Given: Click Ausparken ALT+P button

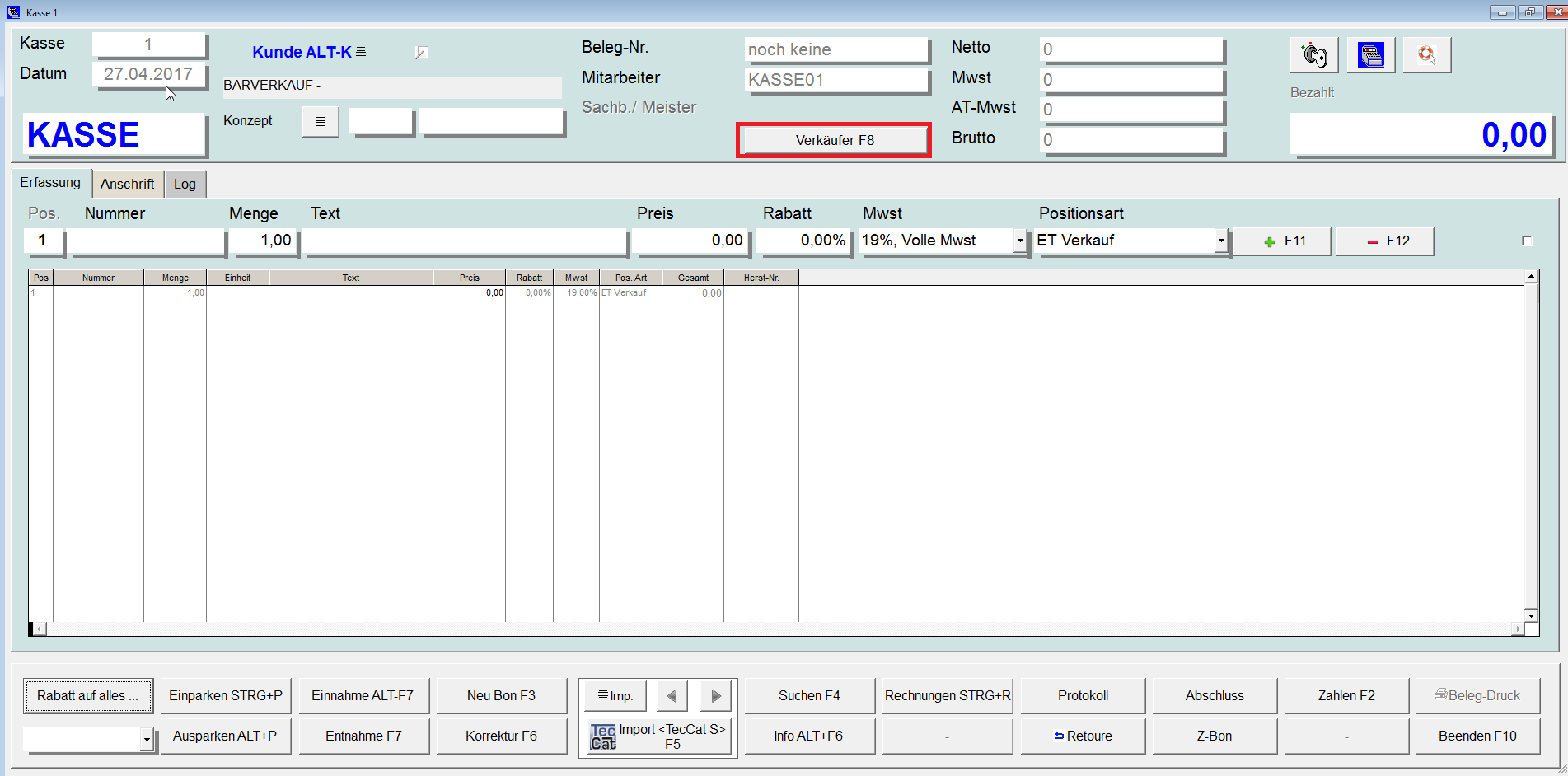Looking at the screenshot, I should (x=226, y=736).
